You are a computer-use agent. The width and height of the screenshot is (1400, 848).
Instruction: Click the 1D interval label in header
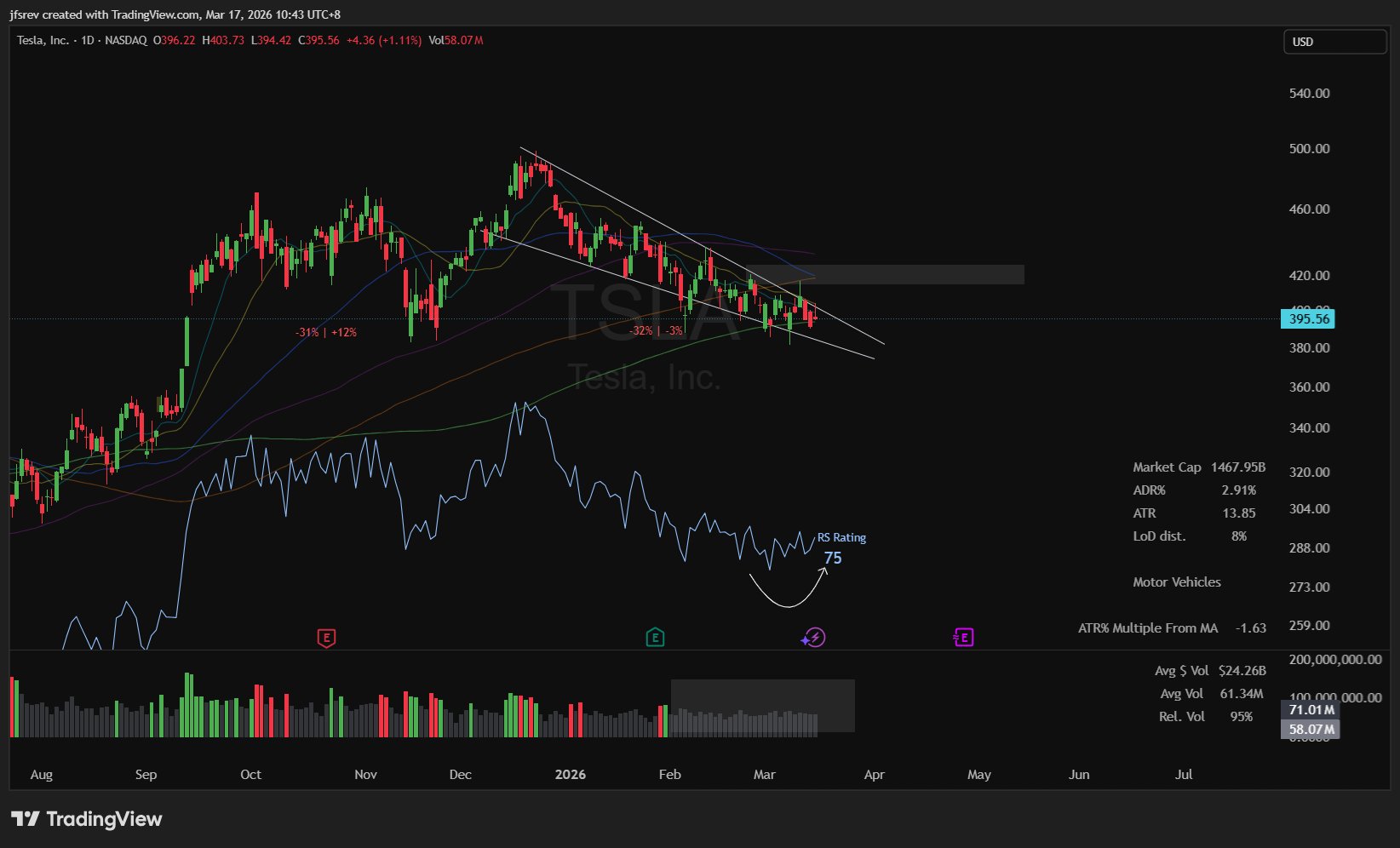tap(88, 40)
